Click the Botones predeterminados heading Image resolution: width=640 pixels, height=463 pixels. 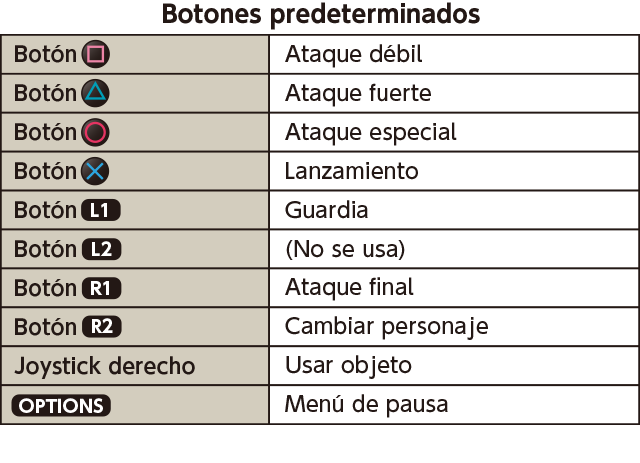(321, 15)
